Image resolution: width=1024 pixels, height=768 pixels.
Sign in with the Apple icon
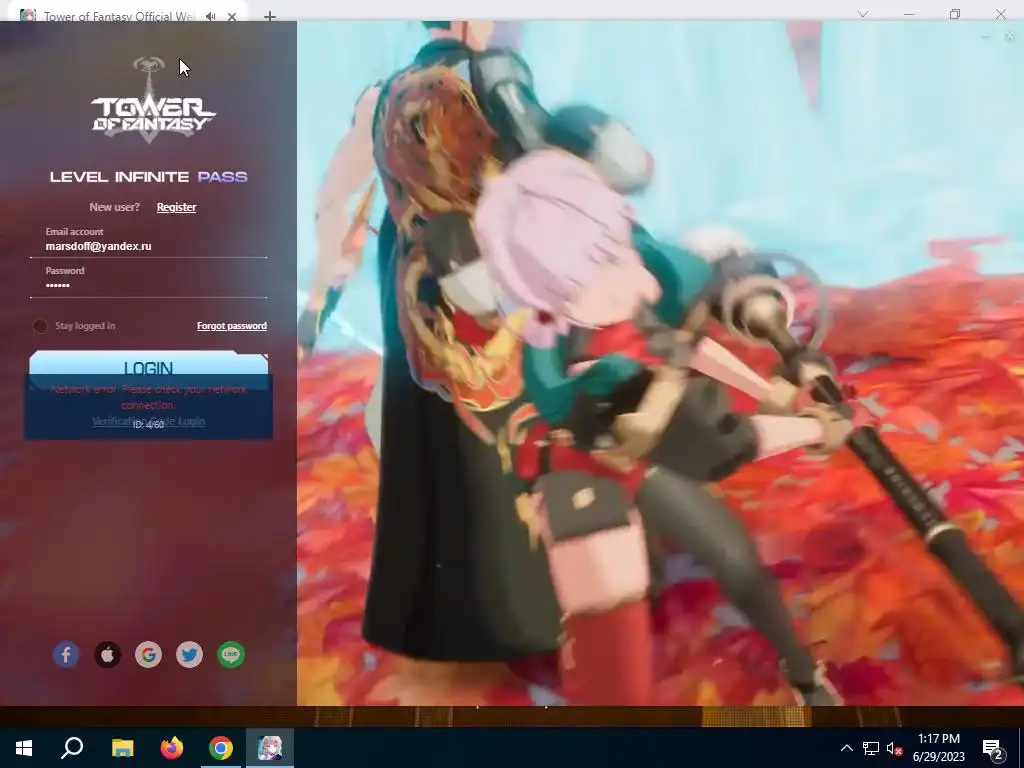click(108, 654)
